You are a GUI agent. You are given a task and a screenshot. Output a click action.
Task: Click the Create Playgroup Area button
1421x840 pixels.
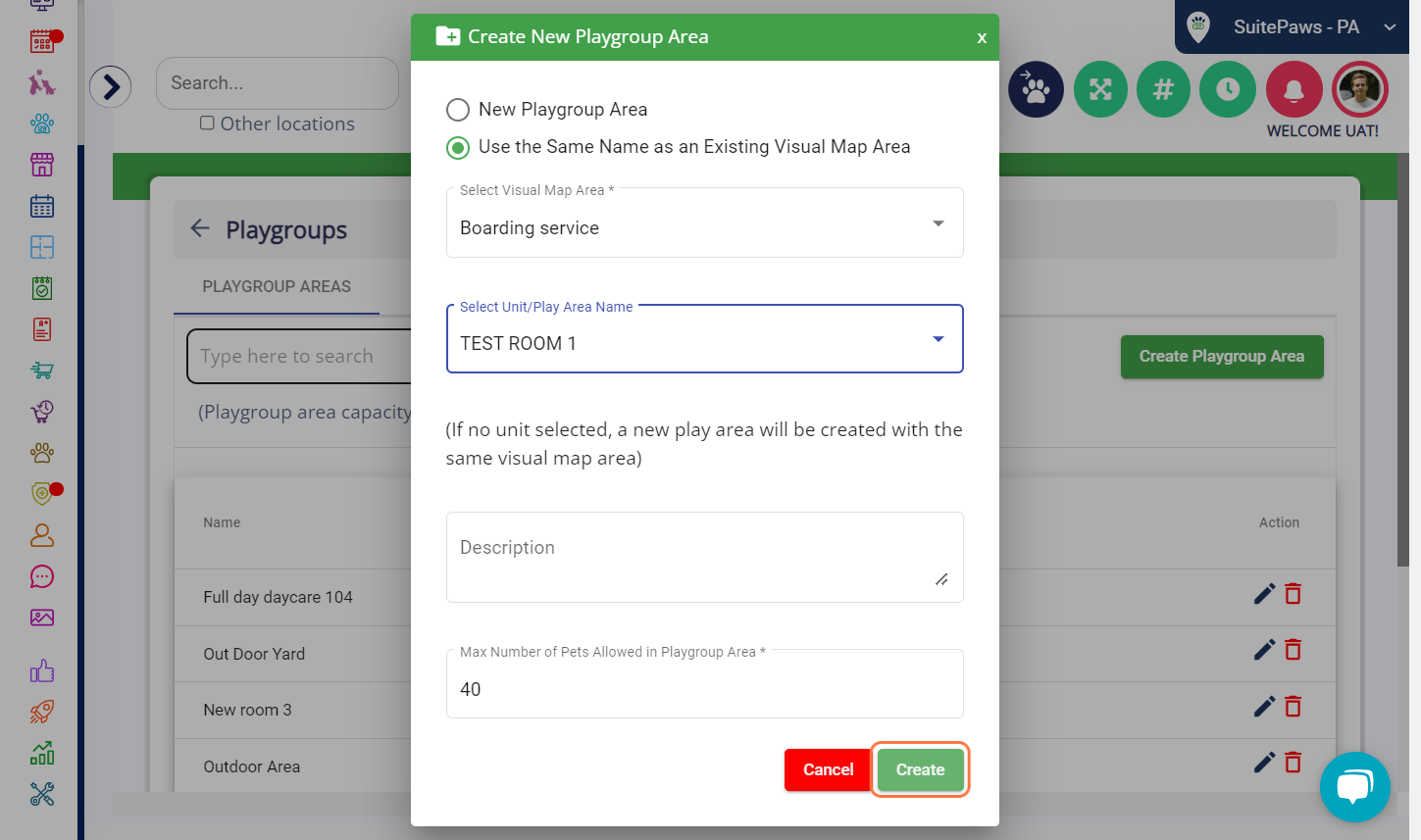(x=1222, y=357)
